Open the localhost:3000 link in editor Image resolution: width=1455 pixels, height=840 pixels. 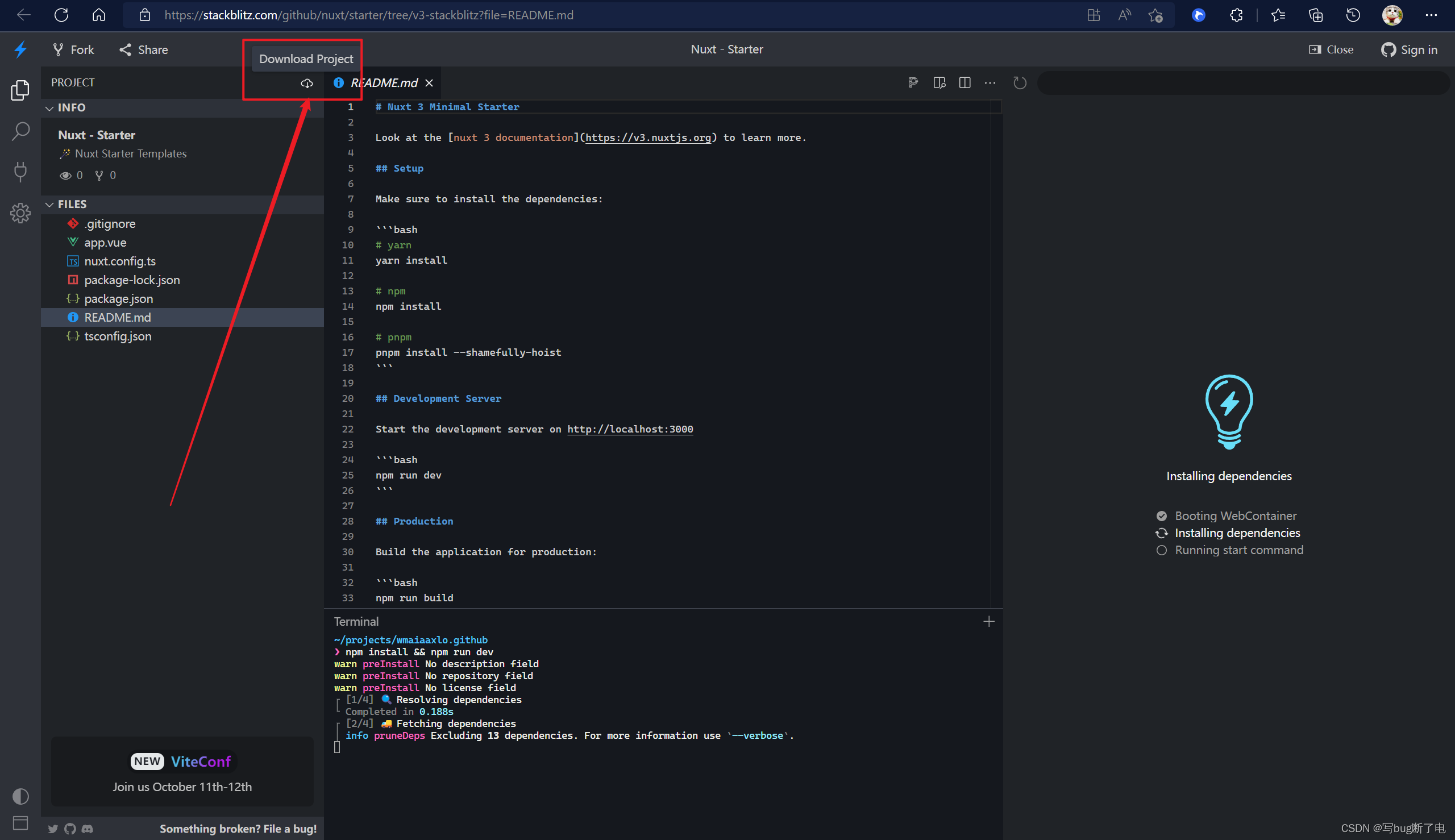click(x=630, y=429)
